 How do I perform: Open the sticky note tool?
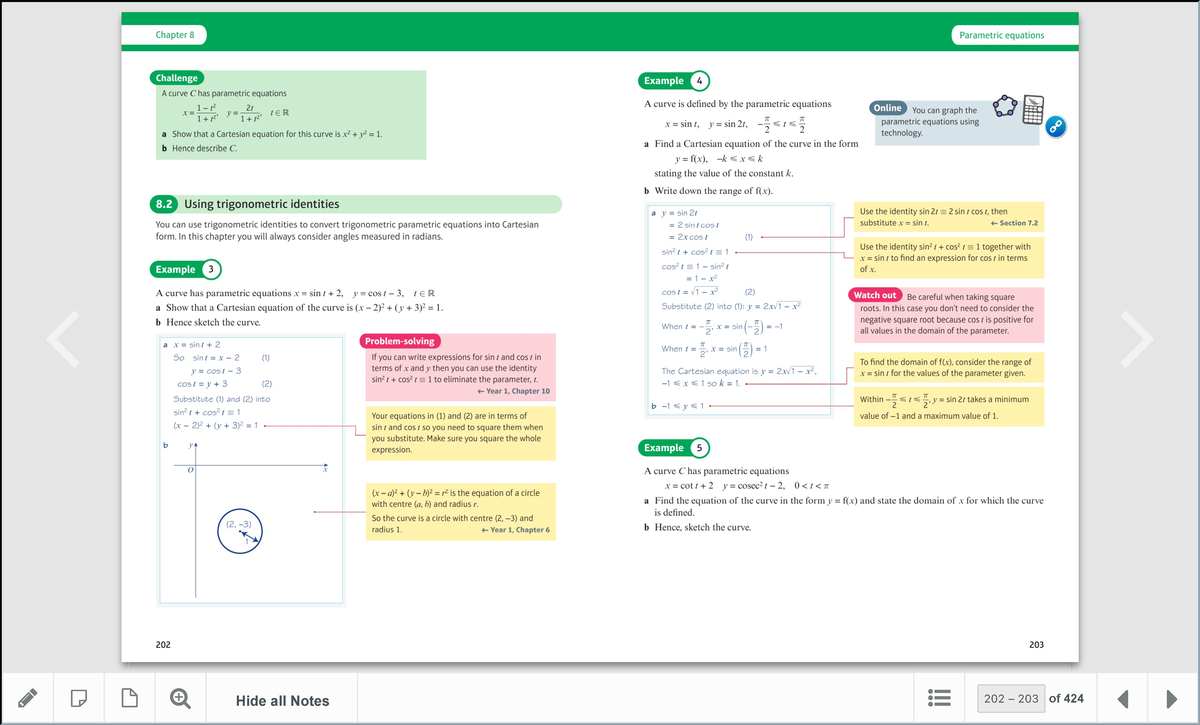point(80,698)
